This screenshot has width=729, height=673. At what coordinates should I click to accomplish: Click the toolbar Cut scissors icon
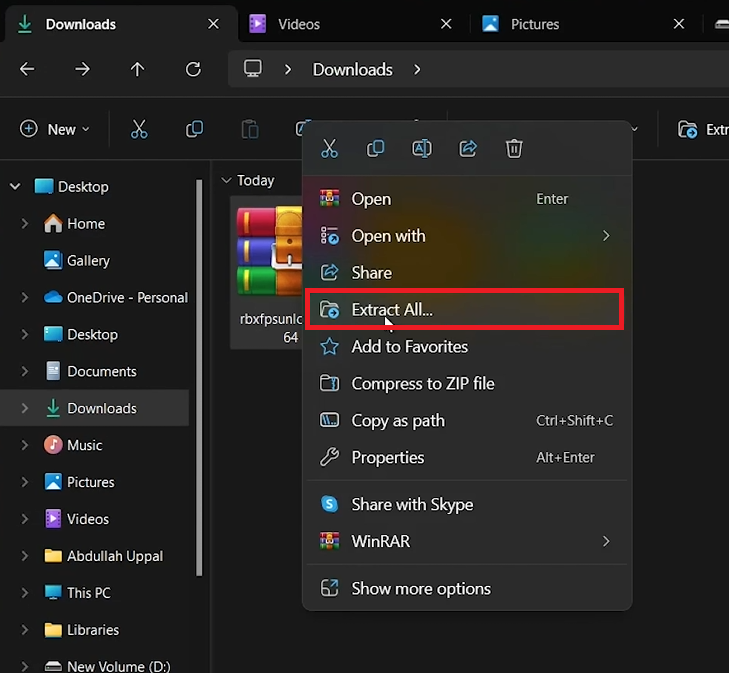tap(139, 129)
